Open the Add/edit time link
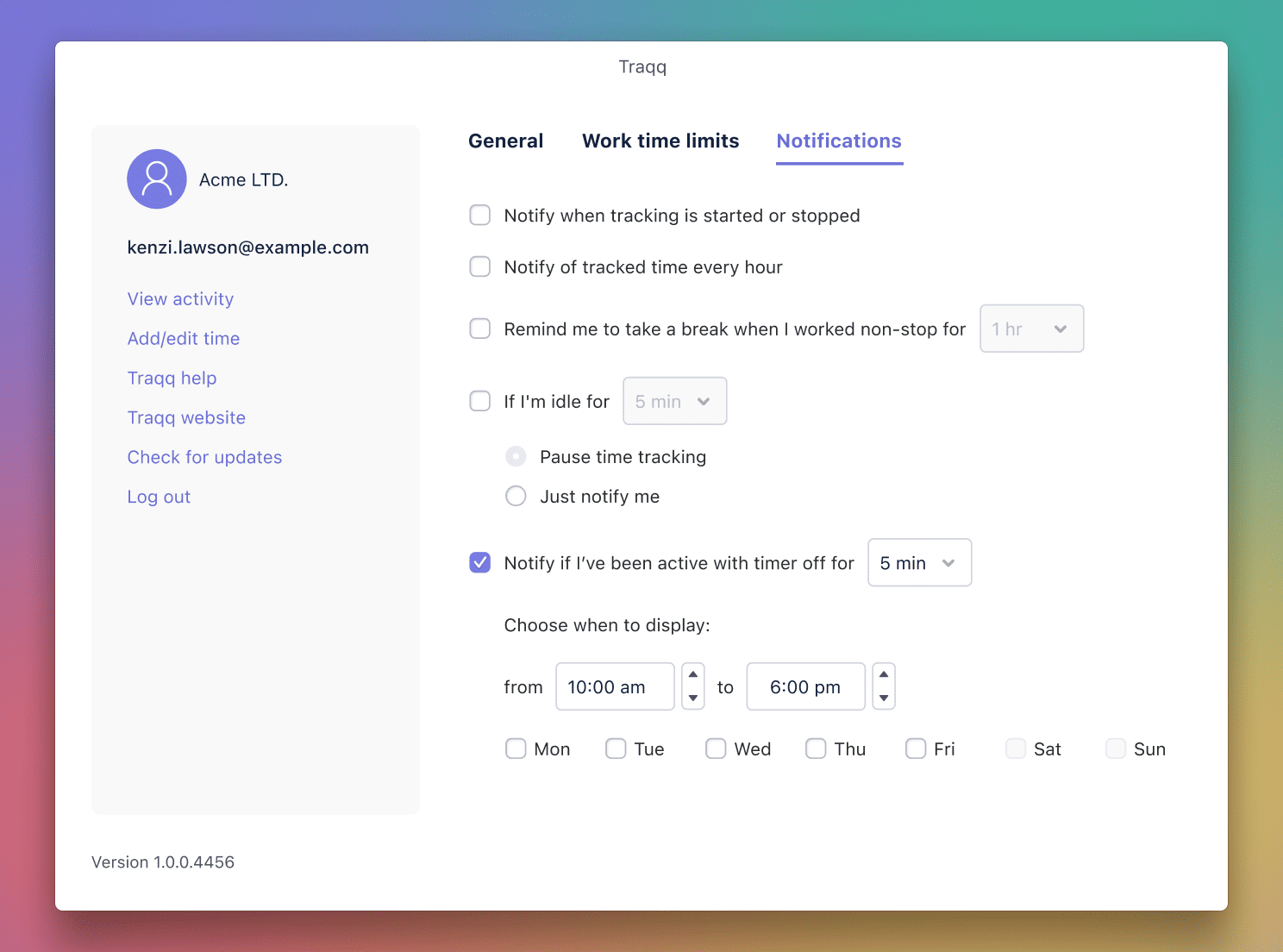This screenshot has height=952, width=1283. (x=184, y=339)
